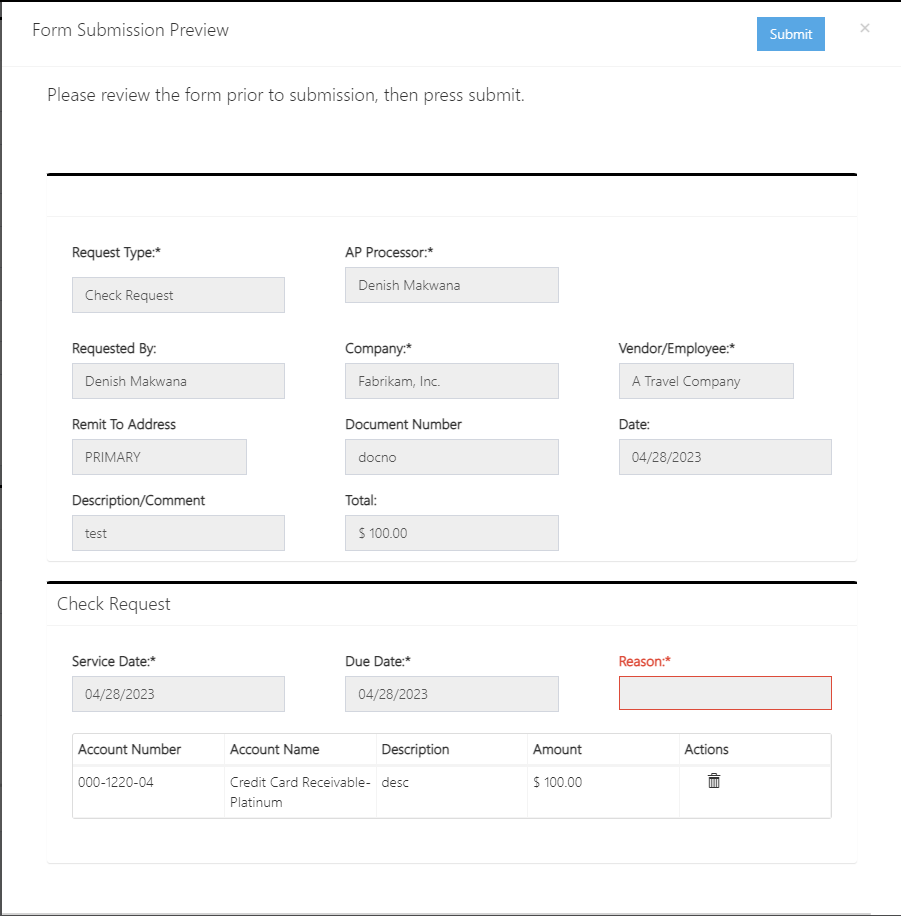901x916 pixels.
Task: Close the Form Submission Preview dialog
Action: click(x=865, y=28)
